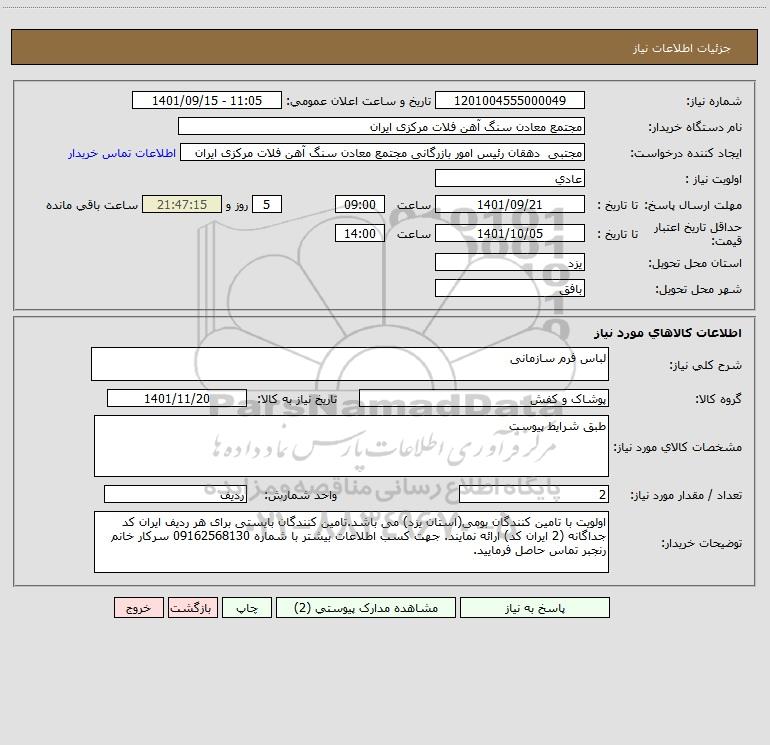
Task: Click delivery province field یزد
Action: 510,262
